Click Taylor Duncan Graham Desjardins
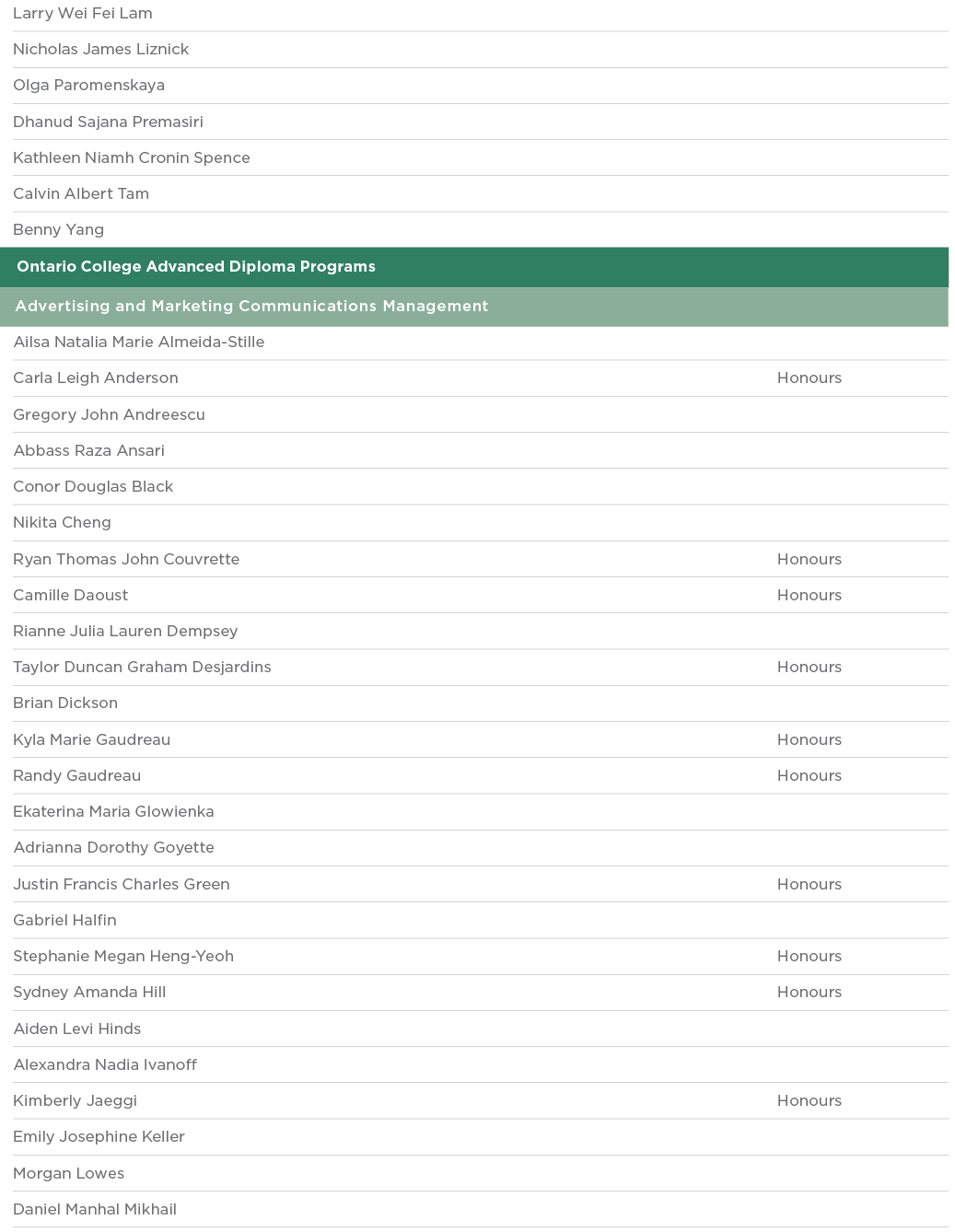 [142, 668]
